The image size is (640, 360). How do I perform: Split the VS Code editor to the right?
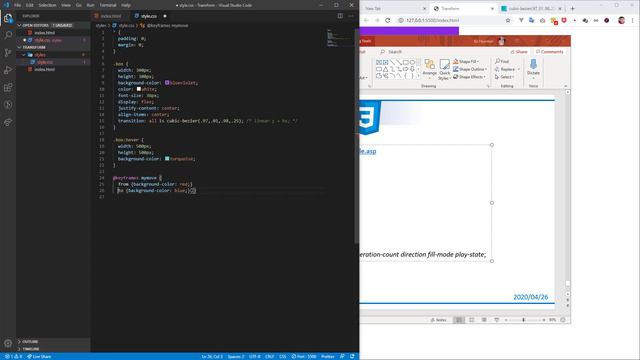point(340,16)
